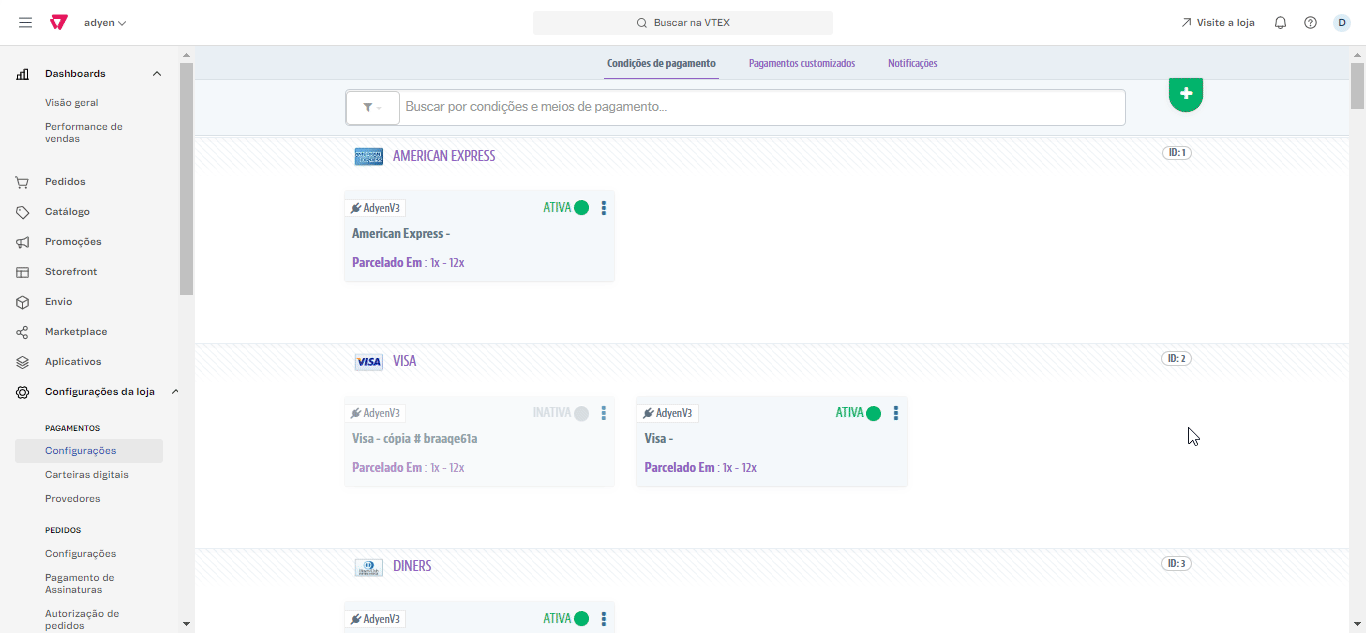The image size is (1366, 633).
Task: Click the DINERS section heading
Action: (x=412, y=567)
